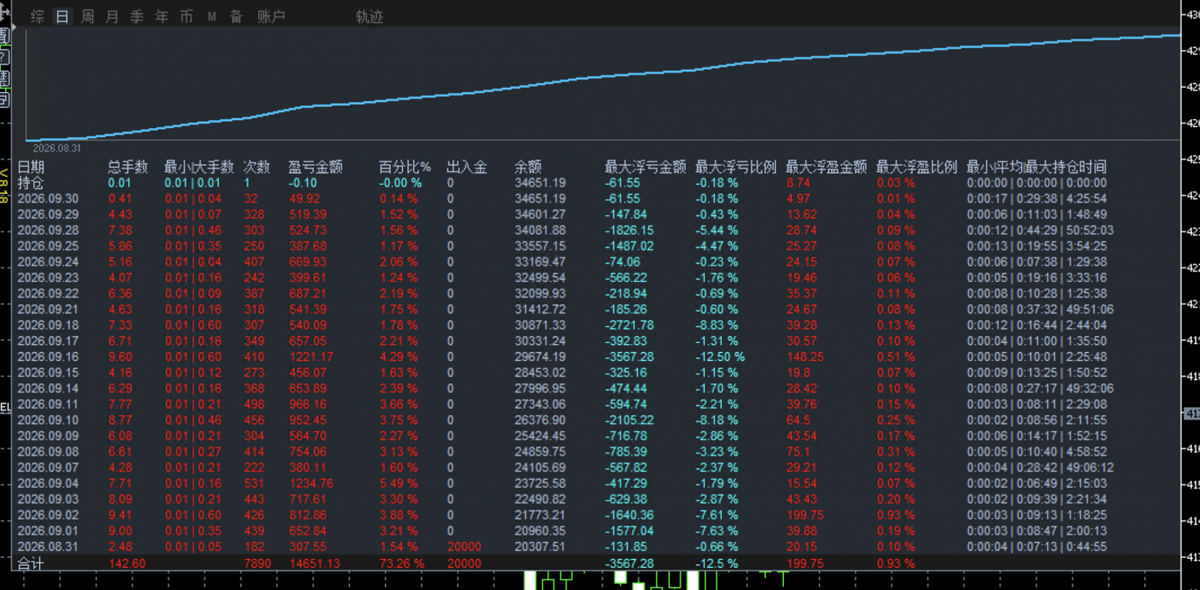Viewport: 1200px width, 590px height.
Task: Click trade count 531 on 2026.09.04
Action: click(254, 483)
